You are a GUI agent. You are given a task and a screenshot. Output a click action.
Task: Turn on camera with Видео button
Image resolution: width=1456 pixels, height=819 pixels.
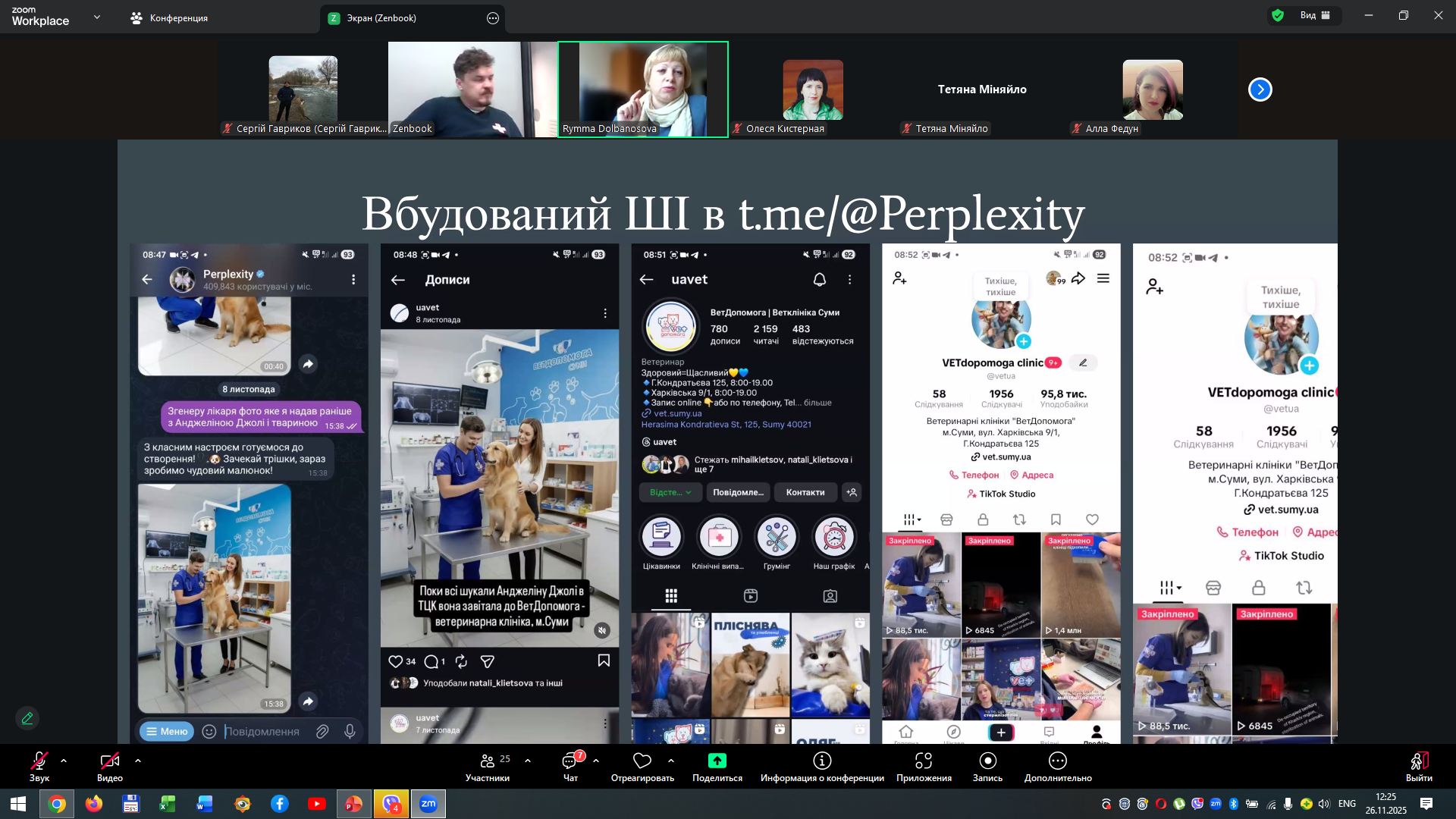tap(109, 761)
